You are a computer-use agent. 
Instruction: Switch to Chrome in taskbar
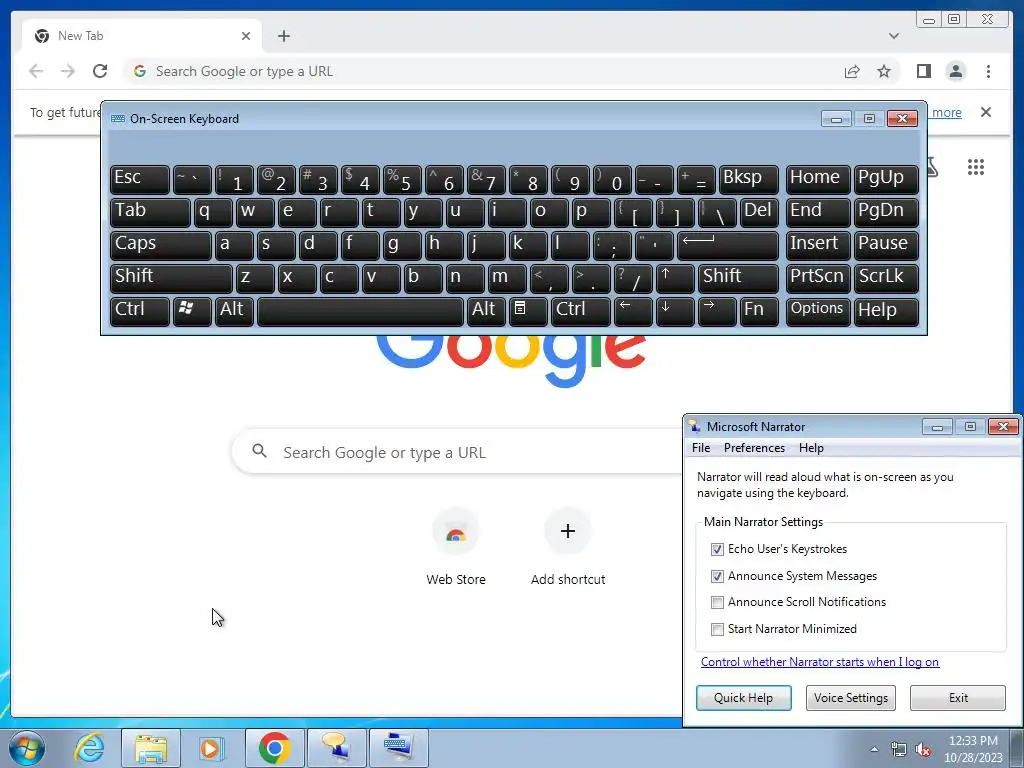click(x=274, y=748)
